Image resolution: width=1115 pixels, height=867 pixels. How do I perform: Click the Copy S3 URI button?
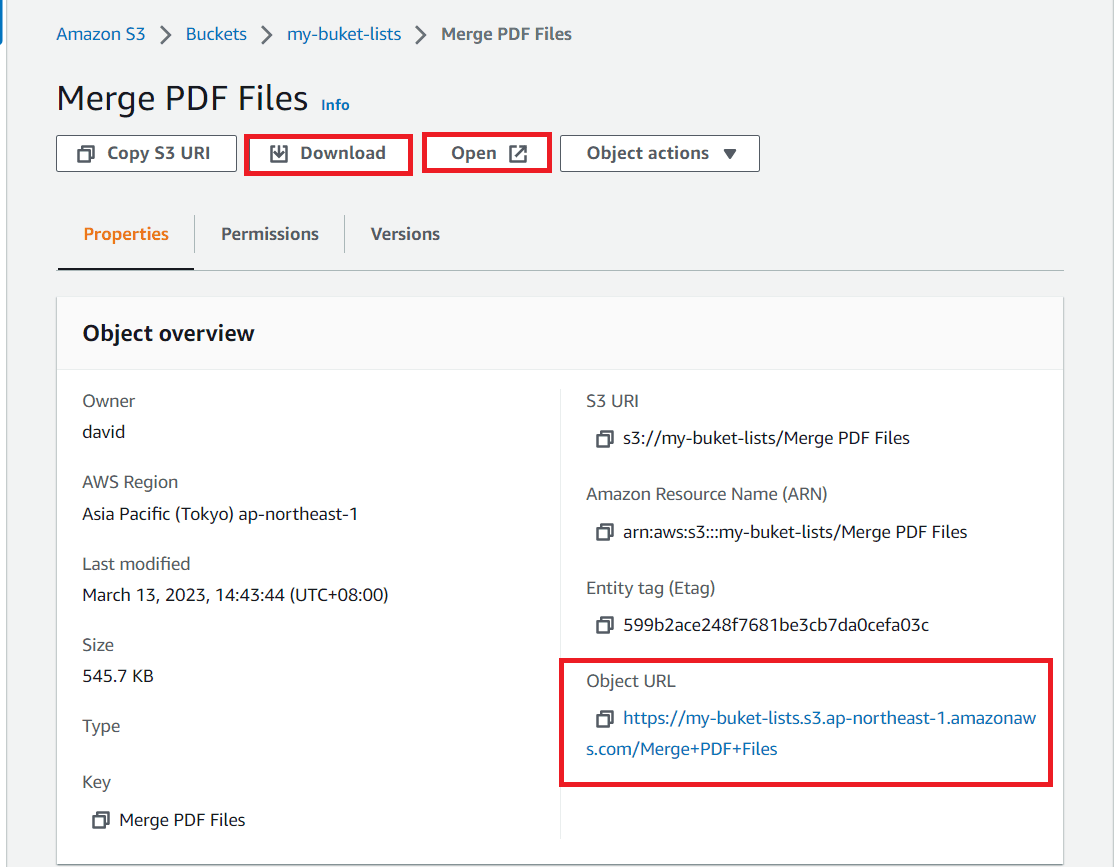(x=146, y=153)
